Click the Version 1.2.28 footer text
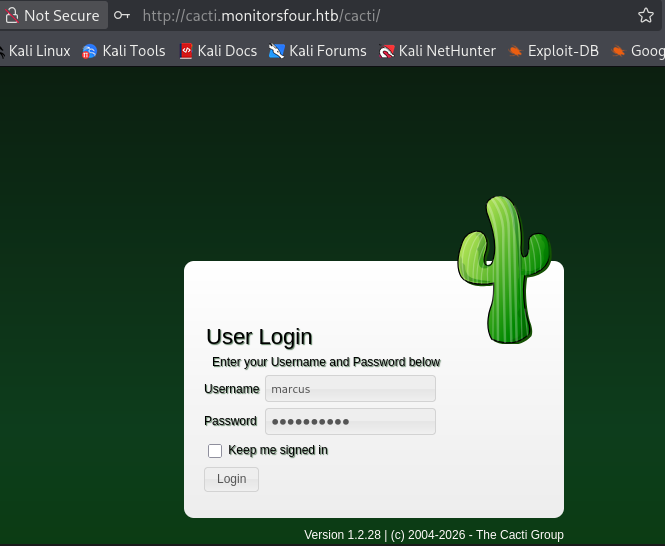This screenshot has height=546, width=665. coord(434,535)
